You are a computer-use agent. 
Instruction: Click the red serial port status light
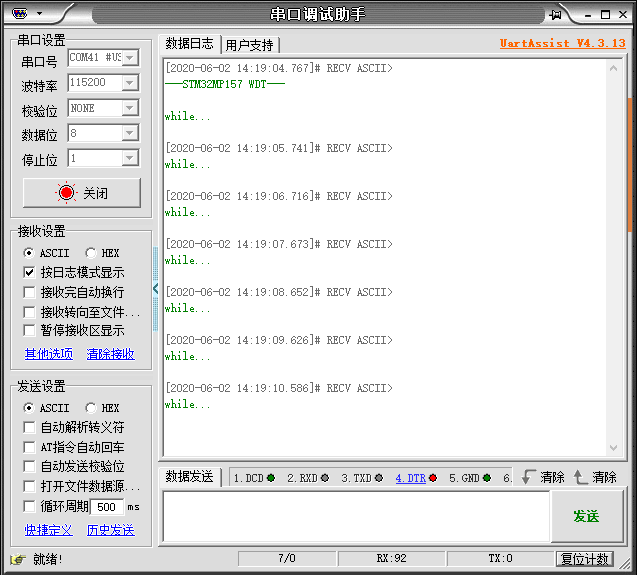[x=66, y=193]
